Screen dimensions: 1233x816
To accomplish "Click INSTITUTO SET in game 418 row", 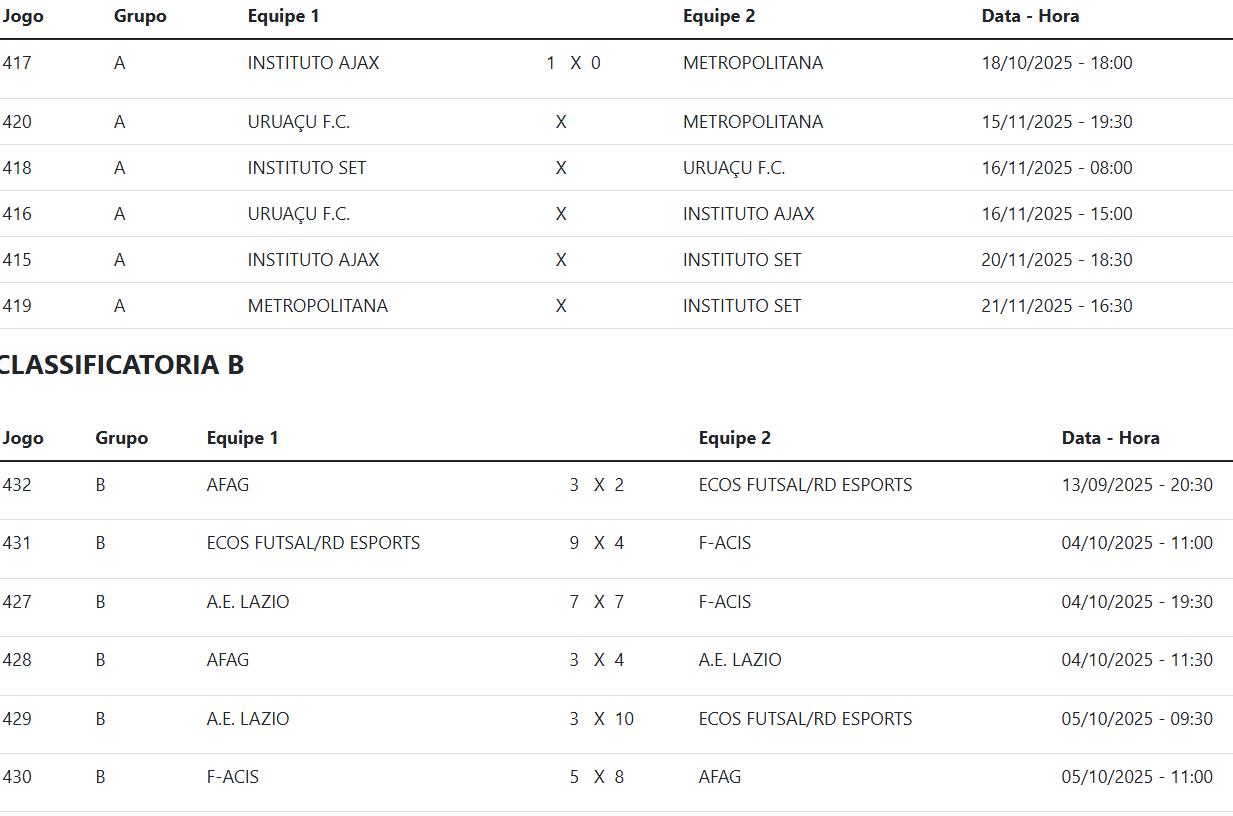I will (306, 168).
